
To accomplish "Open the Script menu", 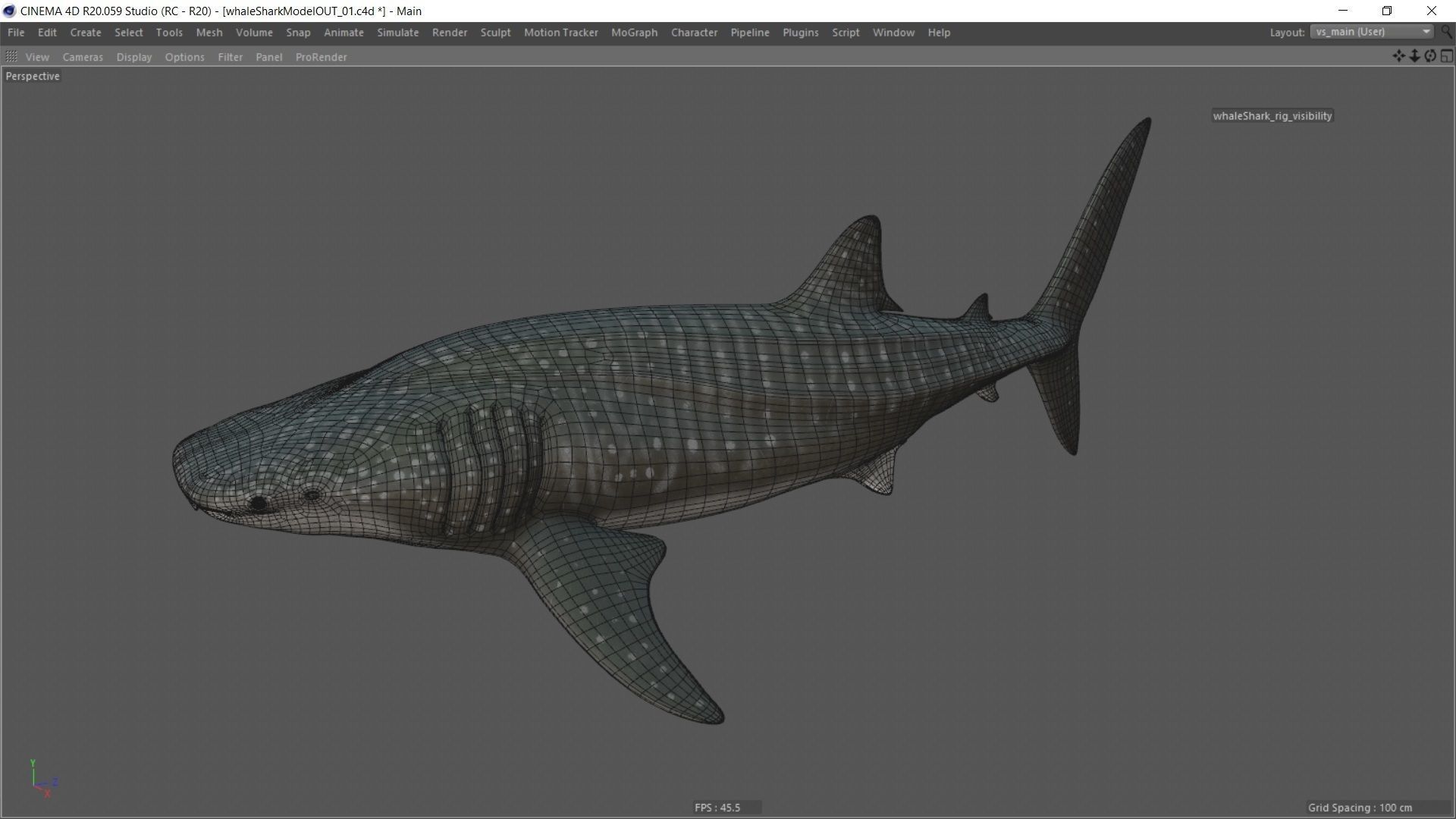I will (x=846, y=33).
